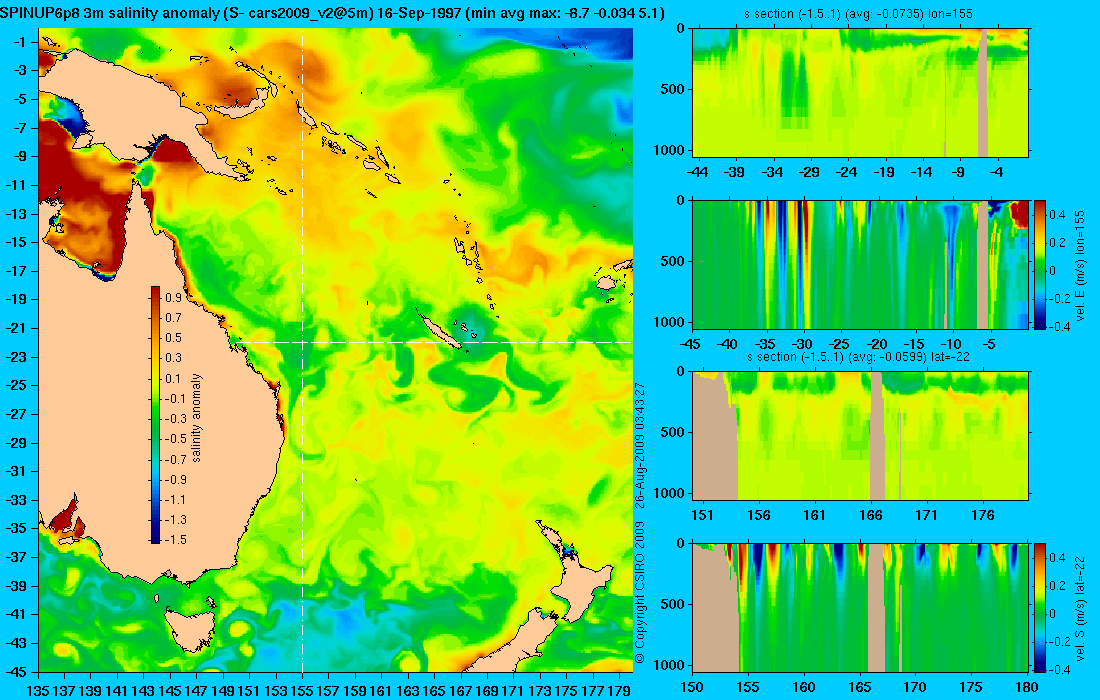Screen dimensions: 1100x700
Task: Click the 's section ... lat=-22' panel title
Action: click(858, 356)
